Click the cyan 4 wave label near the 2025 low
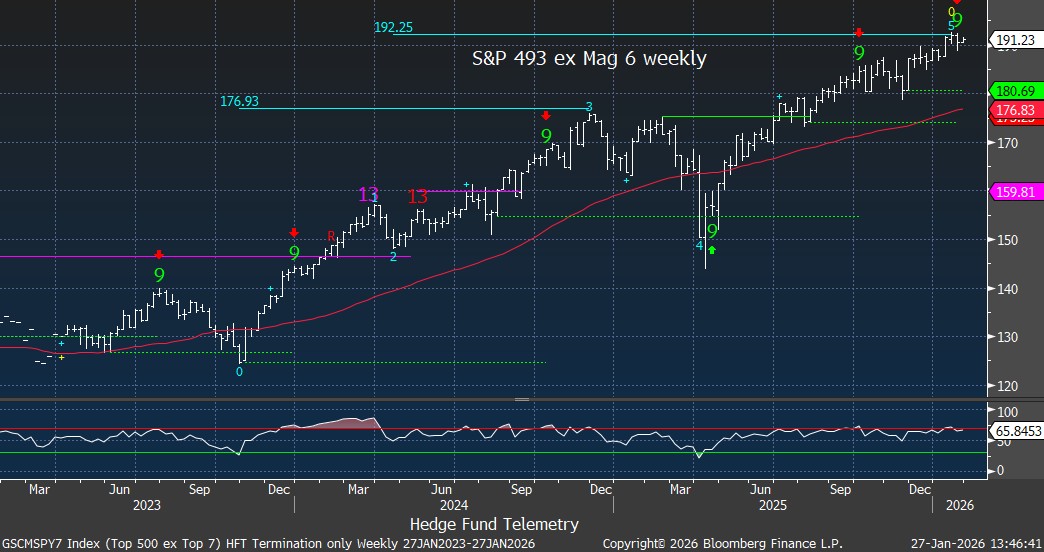The height and width of the screenshot is (552, 1044). [700, 245]
